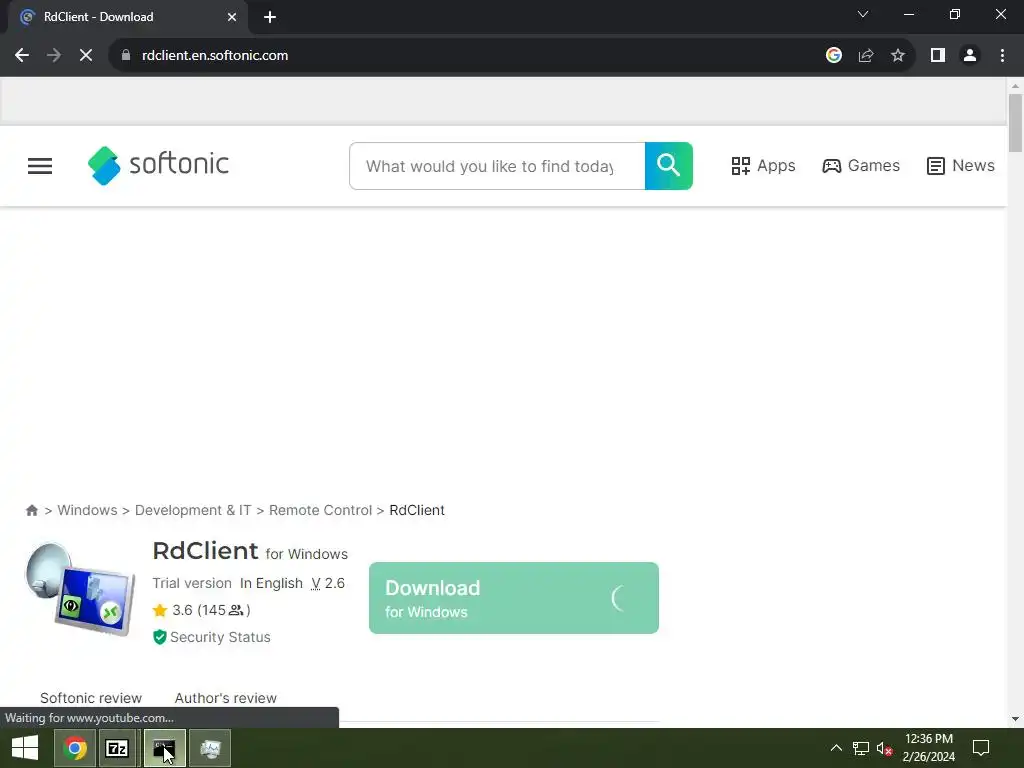1024x768 pixels.
Task: Select the RdClient - Download tab
Action: (128, 17)
